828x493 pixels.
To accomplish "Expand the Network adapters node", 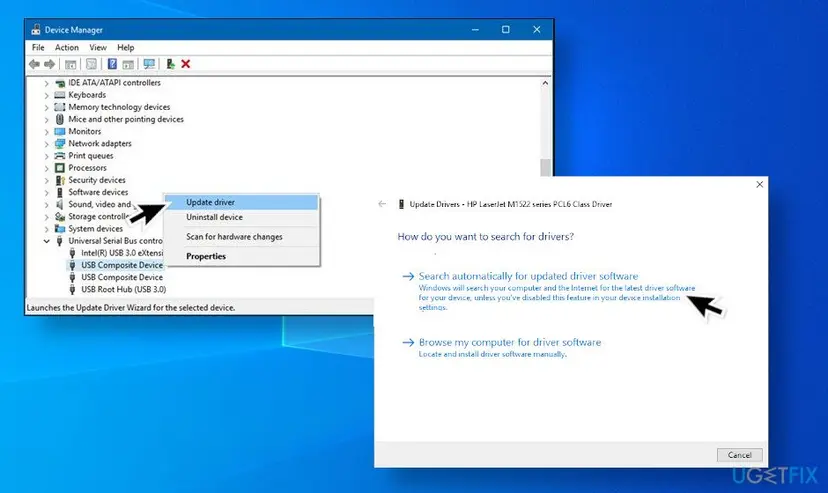I will [x=46, y=144].
